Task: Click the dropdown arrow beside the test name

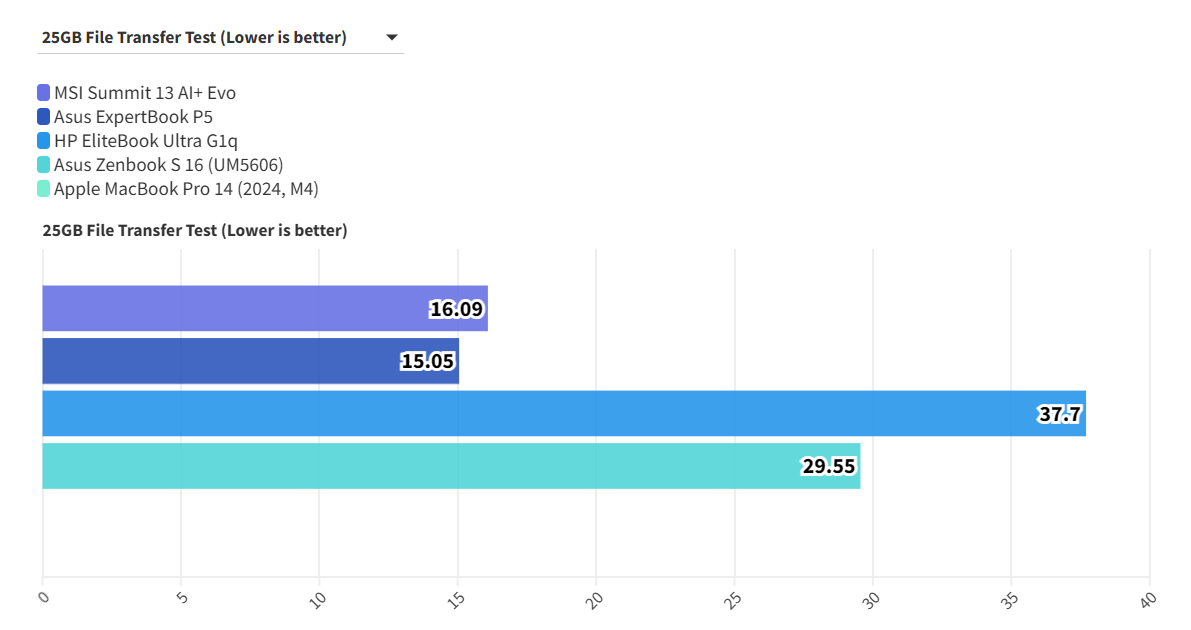Action: (392, 38)
